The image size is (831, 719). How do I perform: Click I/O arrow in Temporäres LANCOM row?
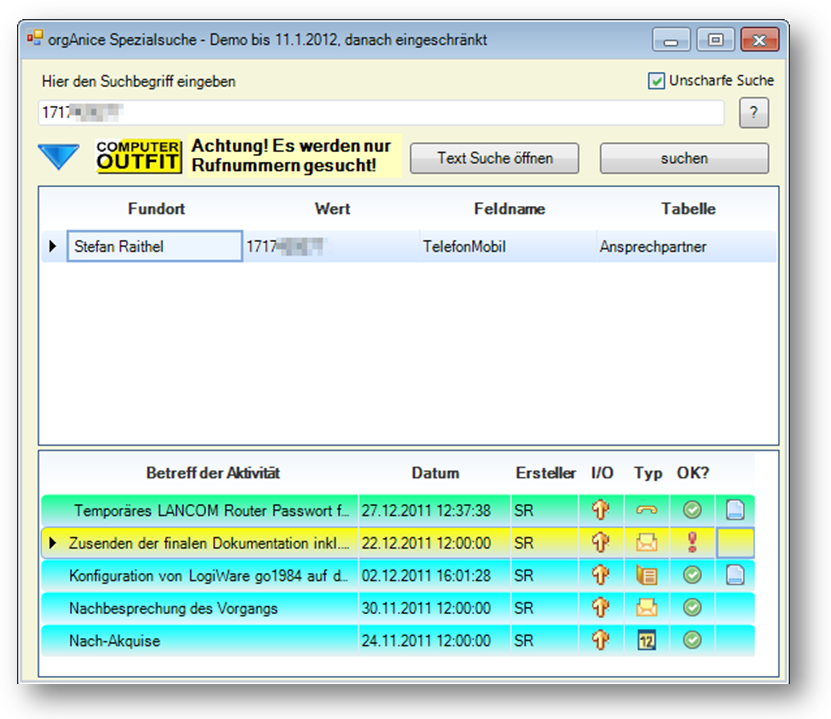(x=600, y=510)
